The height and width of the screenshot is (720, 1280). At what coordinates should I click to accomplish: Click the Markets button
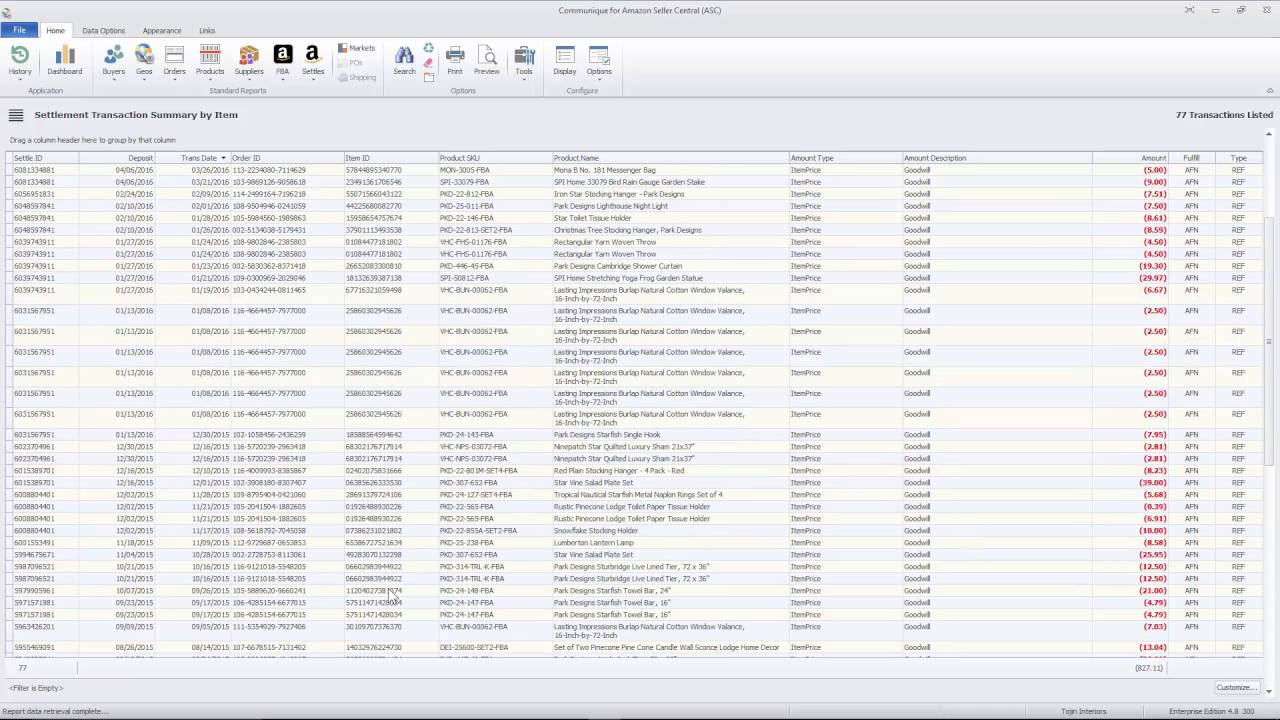point(356,48)
